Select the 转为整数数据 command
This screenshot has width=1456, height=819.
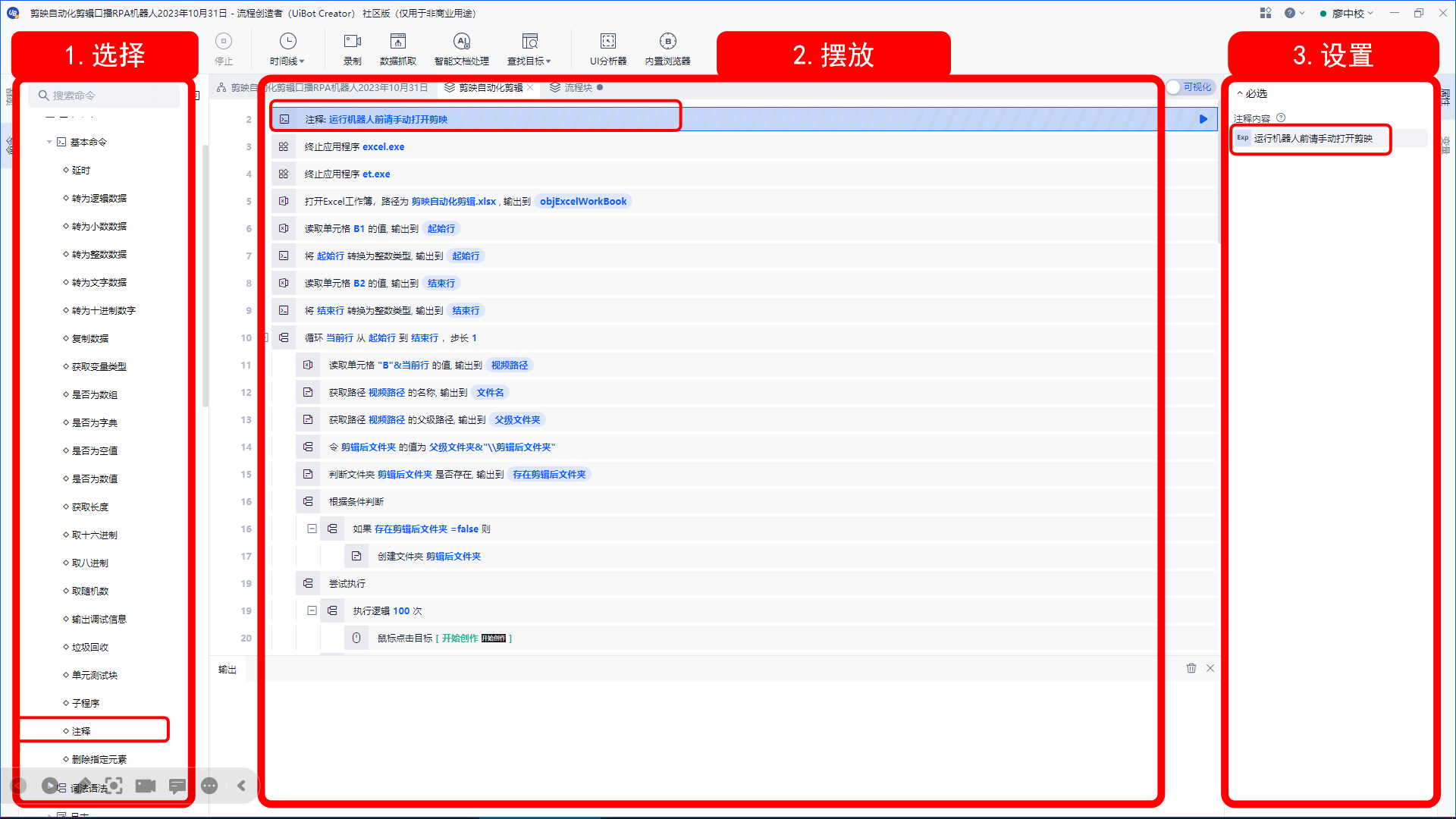tap(99, 254)
